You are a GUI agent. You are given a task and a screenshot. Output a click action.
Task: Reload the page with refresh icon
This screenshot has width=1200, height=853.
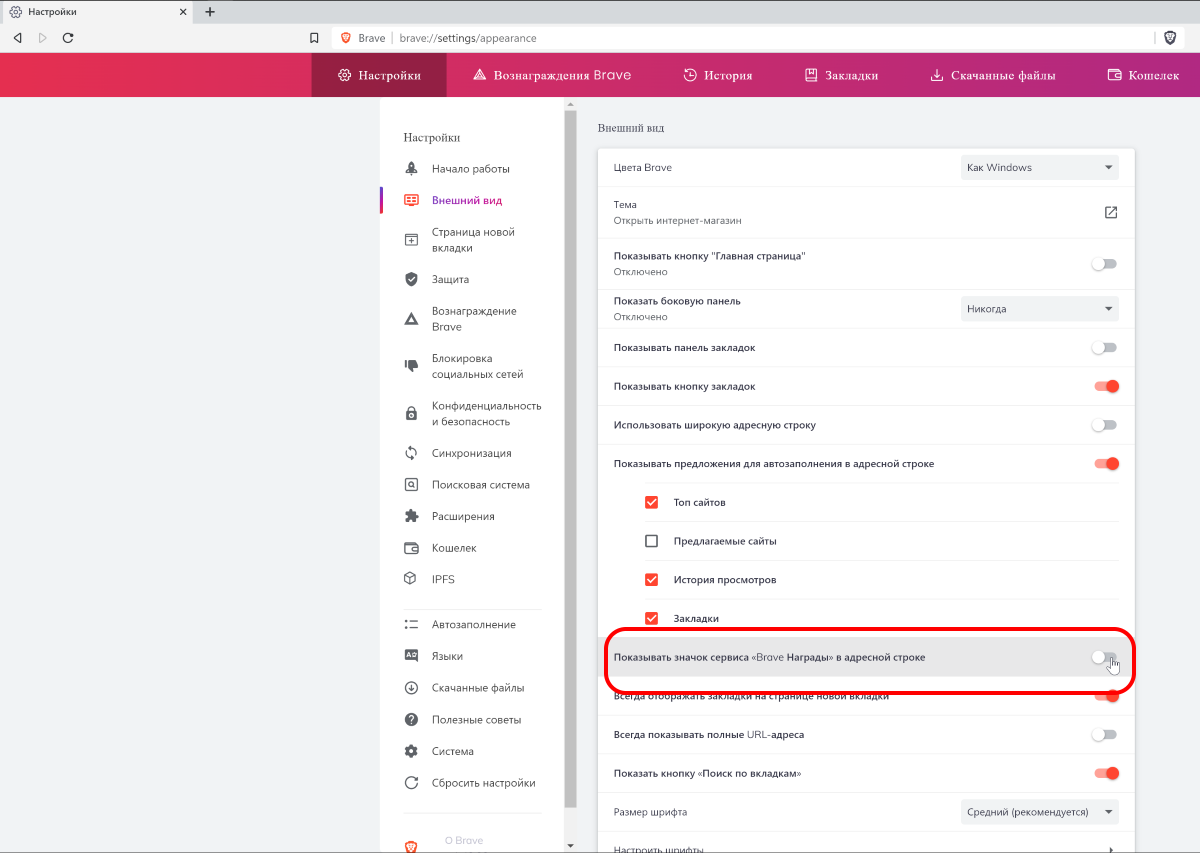[68, 38]
